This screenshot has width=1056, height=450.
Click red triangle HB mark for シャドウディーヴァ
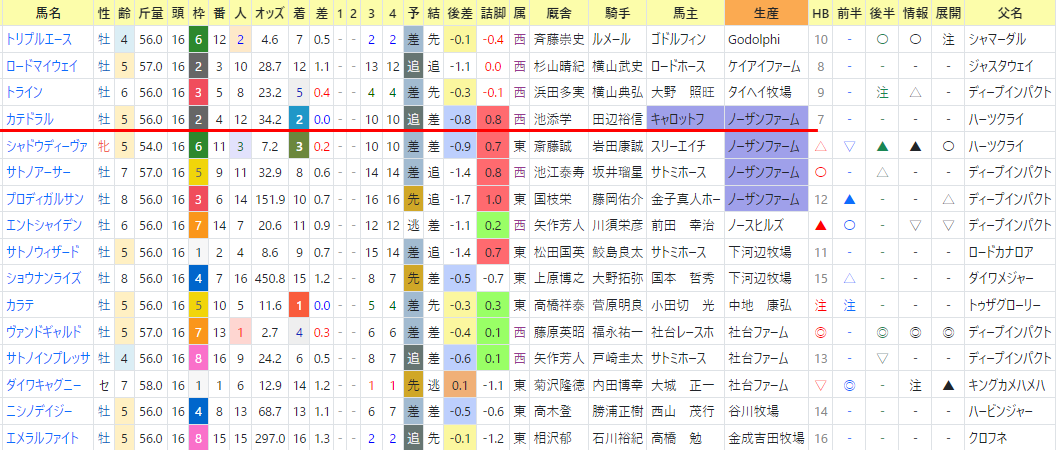[820, 146]
